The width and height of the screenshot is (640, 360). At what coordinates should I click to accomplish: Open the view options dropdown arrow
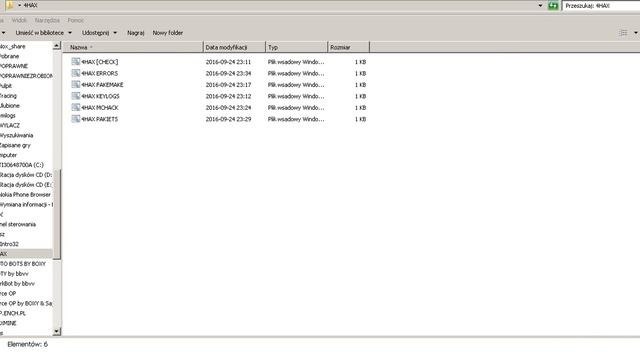click(x=636, y=33)
